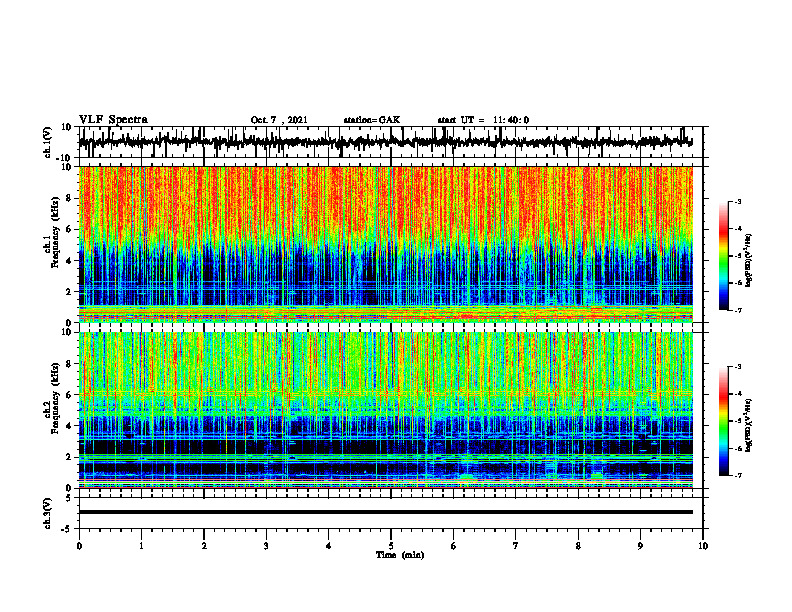Click time axis tick label "3"
This screenshot has width=792, height=612.
(266, 546)
